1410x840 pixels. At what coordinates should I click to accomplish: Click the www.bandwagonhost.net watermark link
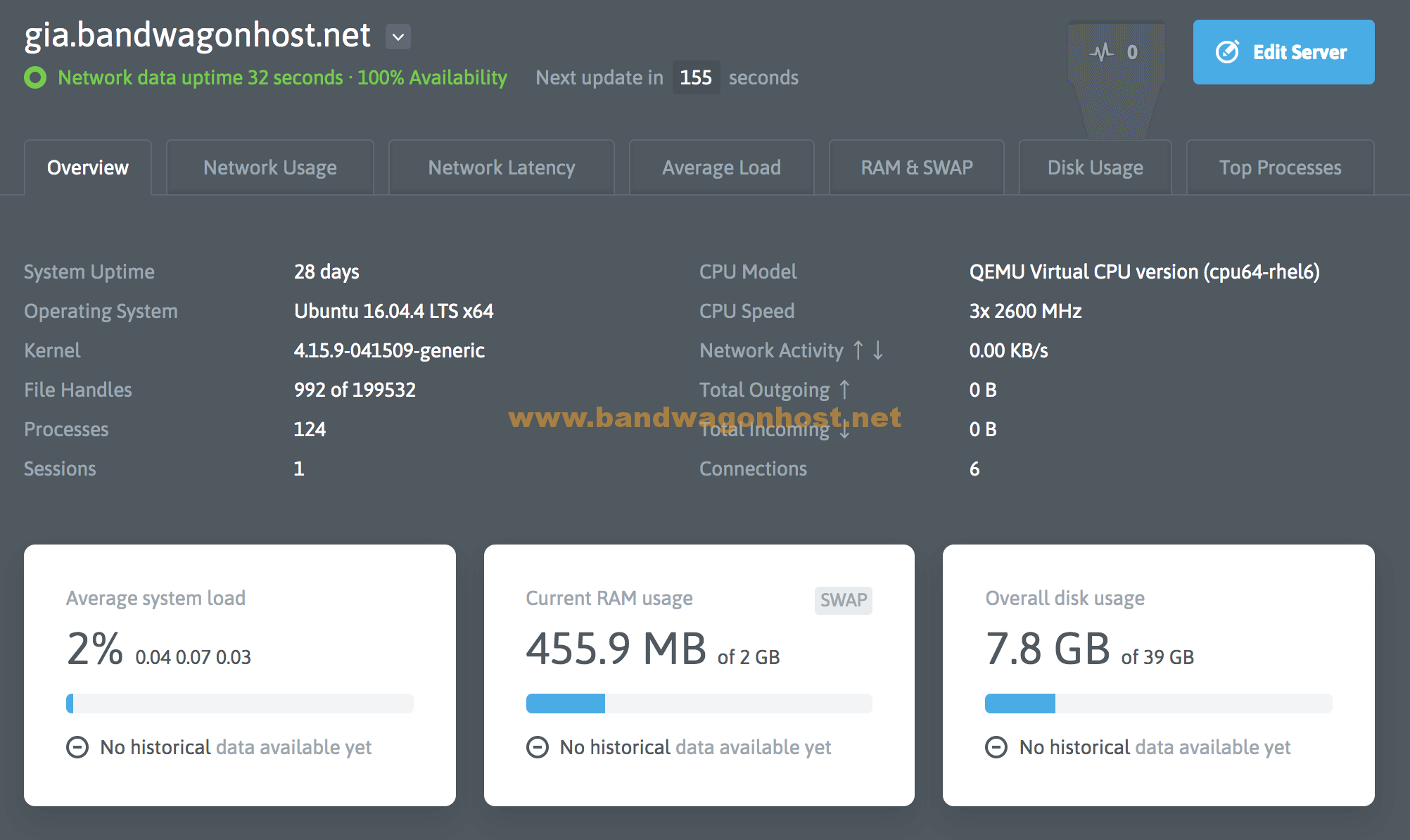pos(704,417)
